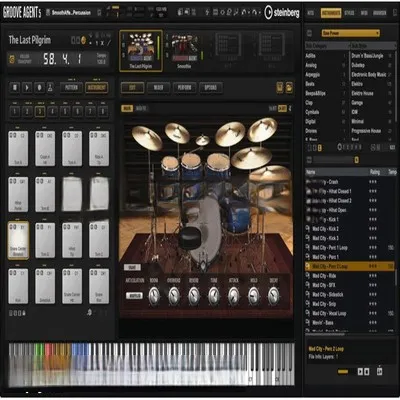Screen dimensions: 400x400
Task: Click the icon at far right of browser tabs
Action: (x=394, y=13)
